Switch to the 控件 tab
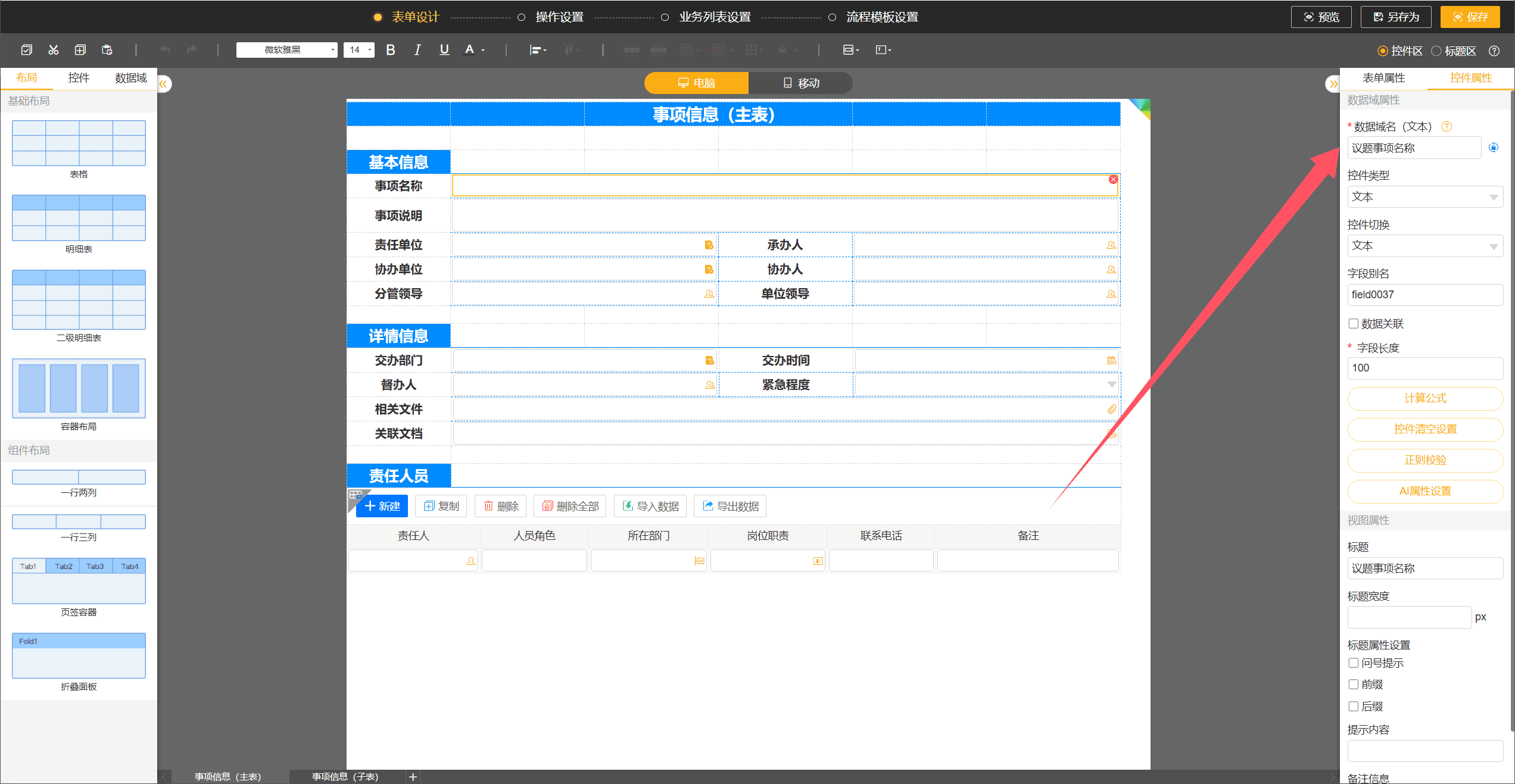 tap(79, 78)
